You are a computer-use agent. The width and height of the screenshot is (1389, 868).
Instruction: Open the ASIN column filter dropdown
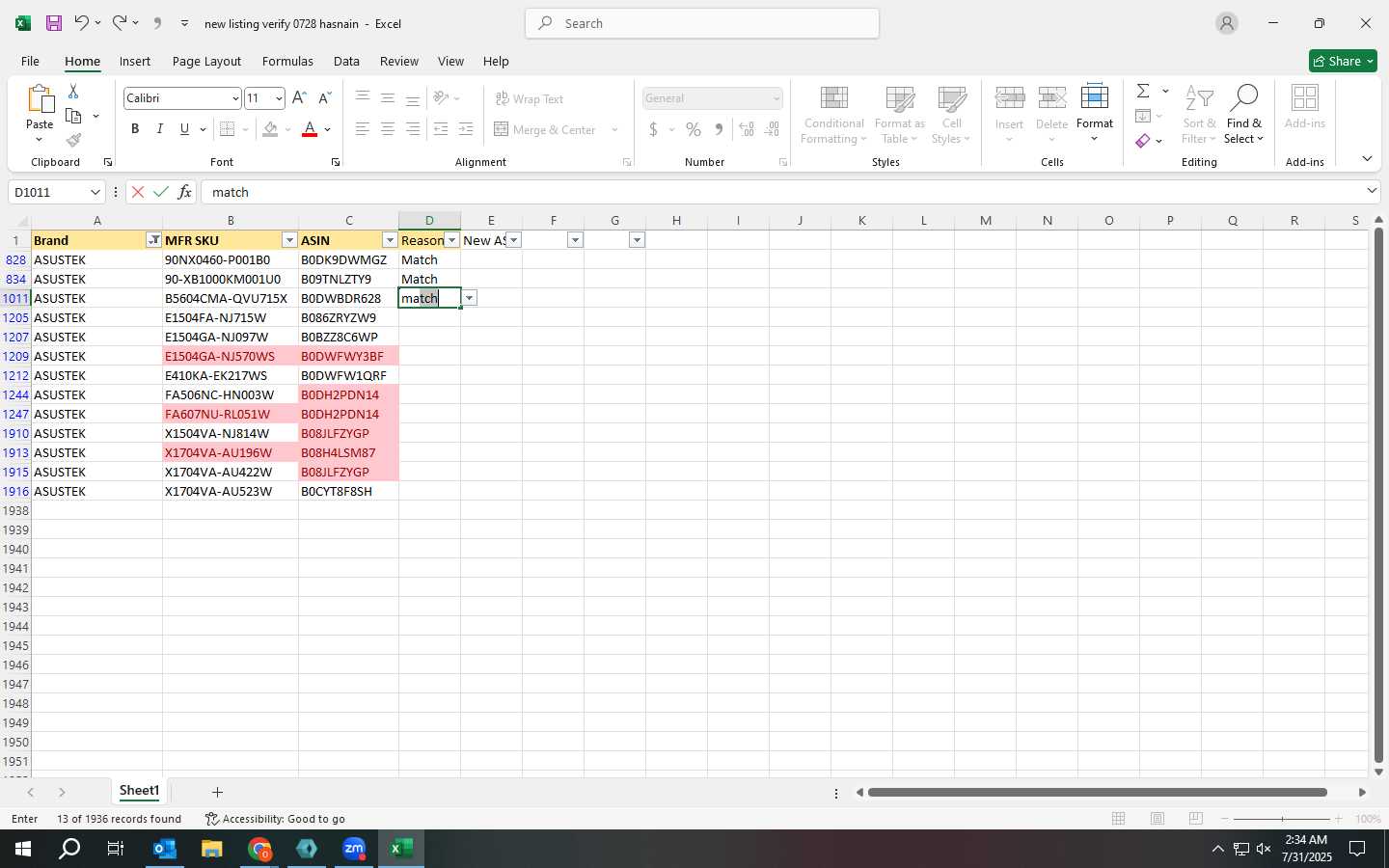click(x=390, y=240)
